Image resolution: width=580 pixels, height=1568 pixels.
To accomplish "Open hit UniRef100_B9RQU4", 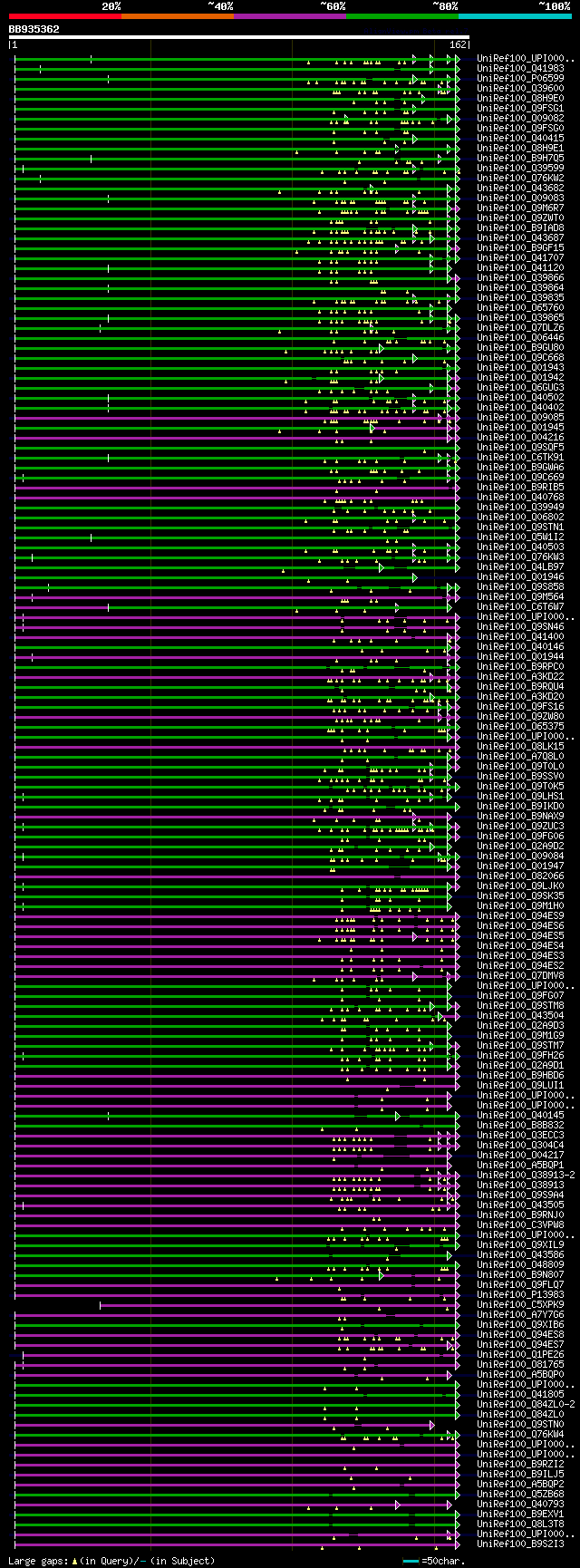I will click(x=520, y=686).
